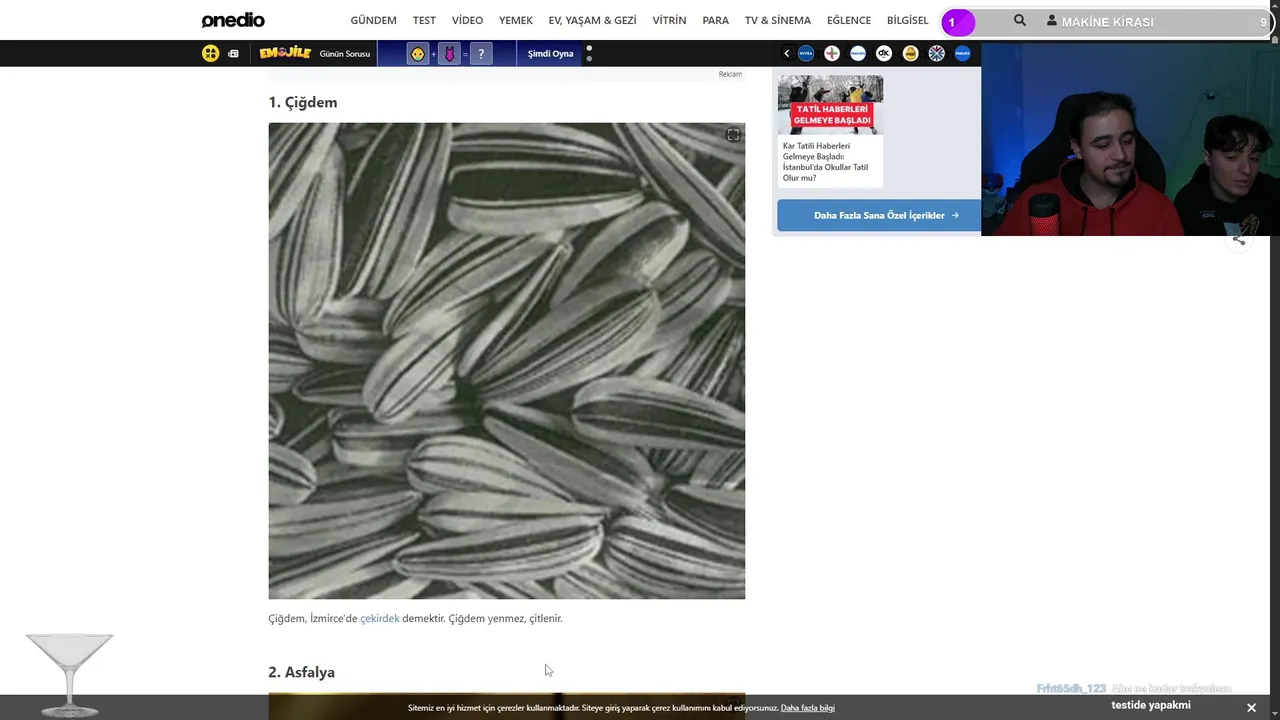Image resolution: width=1280 pixels, height=720 pixels.
Task: Click the Şimdi Oyna button
Action: coord(550,54)
